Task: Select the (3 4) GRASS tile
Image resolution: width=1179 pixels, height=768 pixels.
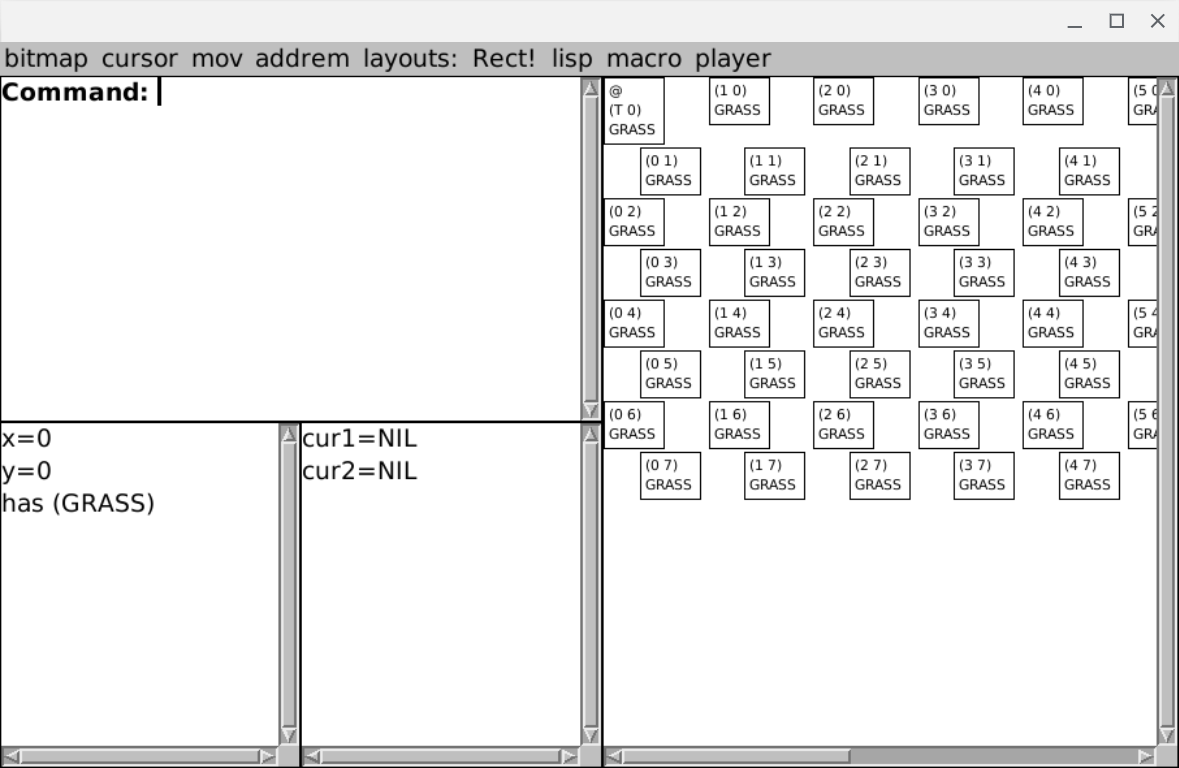Action: coord(948,322)
